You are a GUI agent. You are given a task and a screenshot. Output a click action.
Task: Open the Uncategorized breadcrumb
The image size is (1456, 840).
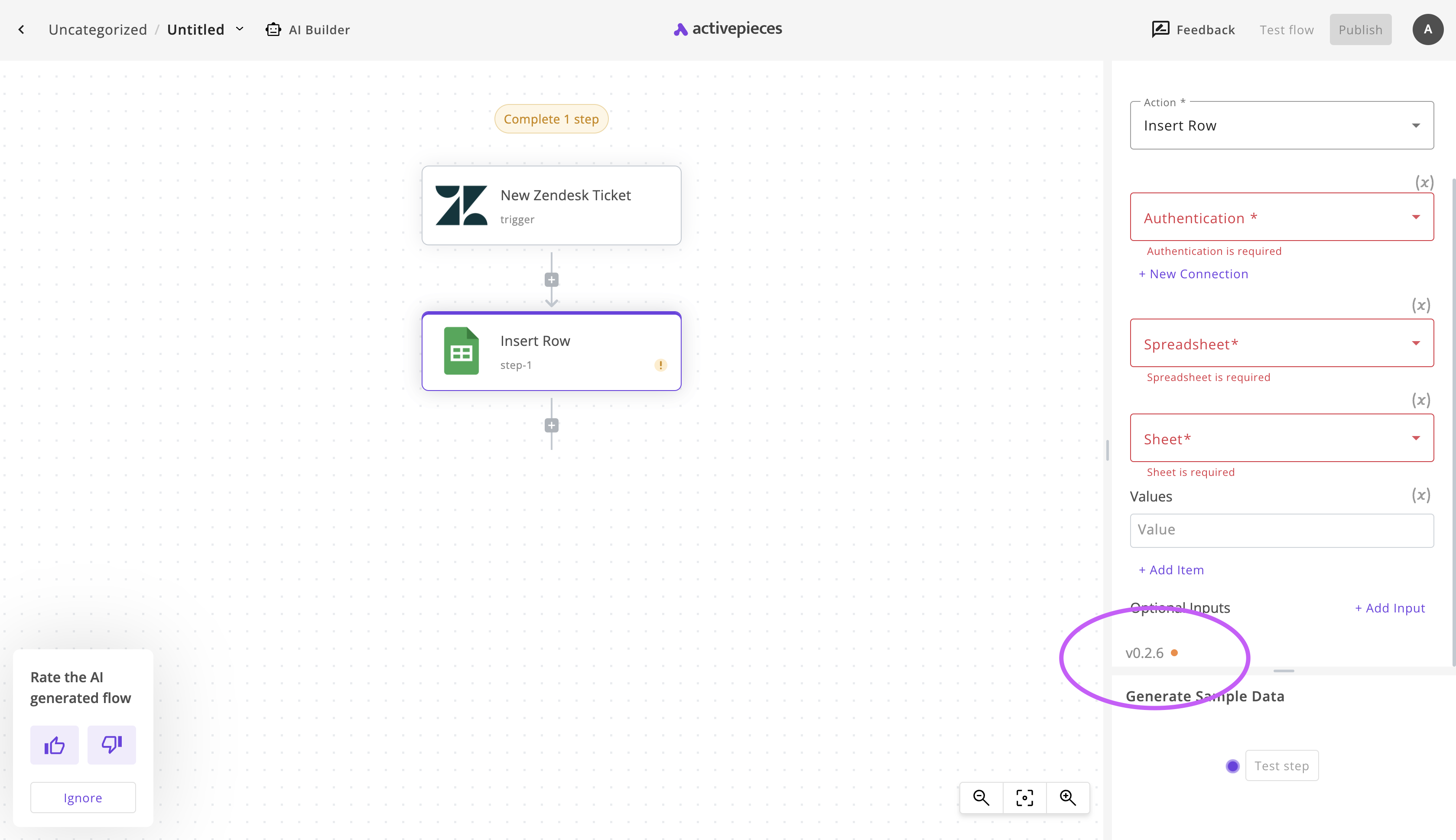(x=97, y=29)
